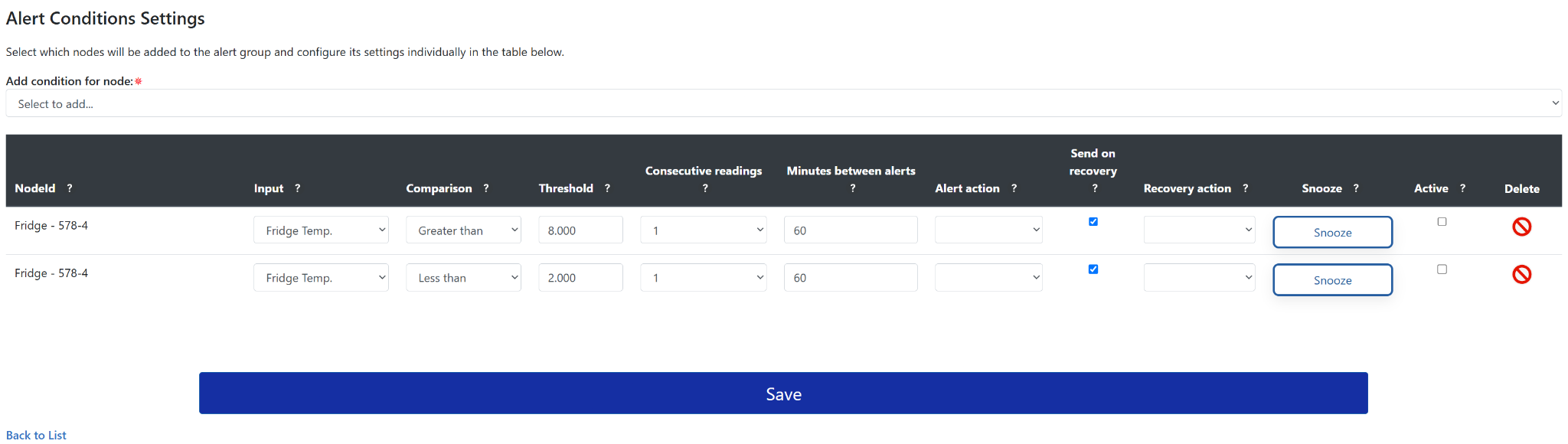Show help for Comparison column
This screenshot has height=444, width=1568.
coord(486,188)
